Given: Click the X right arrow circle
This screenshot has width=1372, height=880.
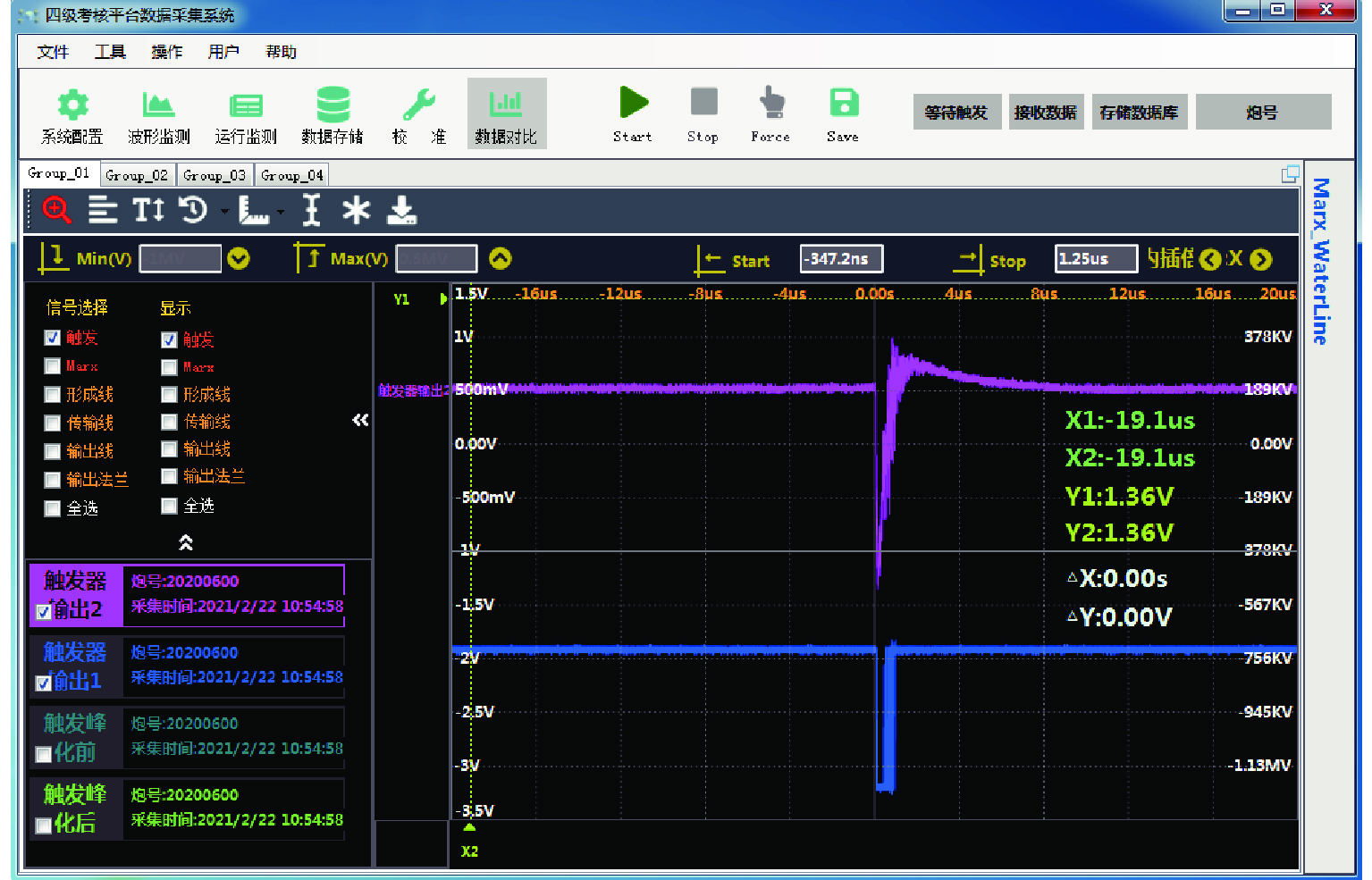Looking at the screenshot, I should tap(1261, 260).
